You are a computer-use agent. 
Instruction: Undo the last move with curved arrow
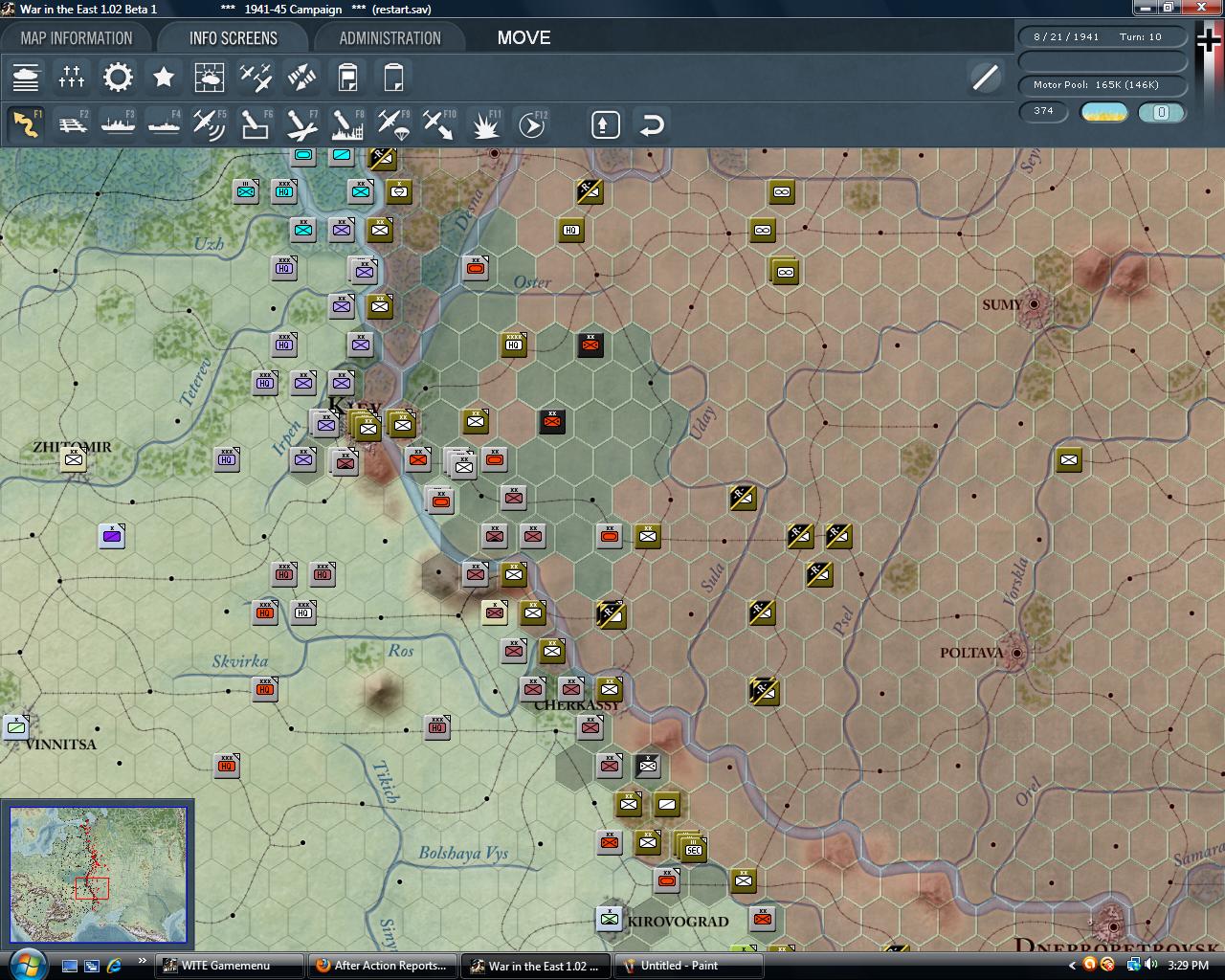click(652, 124)
